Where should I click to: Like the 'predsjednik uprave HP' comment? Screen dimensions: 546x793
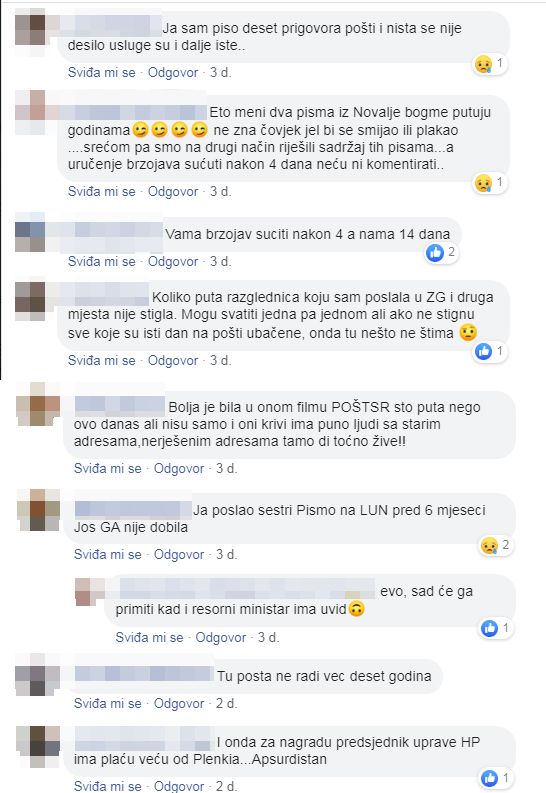point(108,786)
